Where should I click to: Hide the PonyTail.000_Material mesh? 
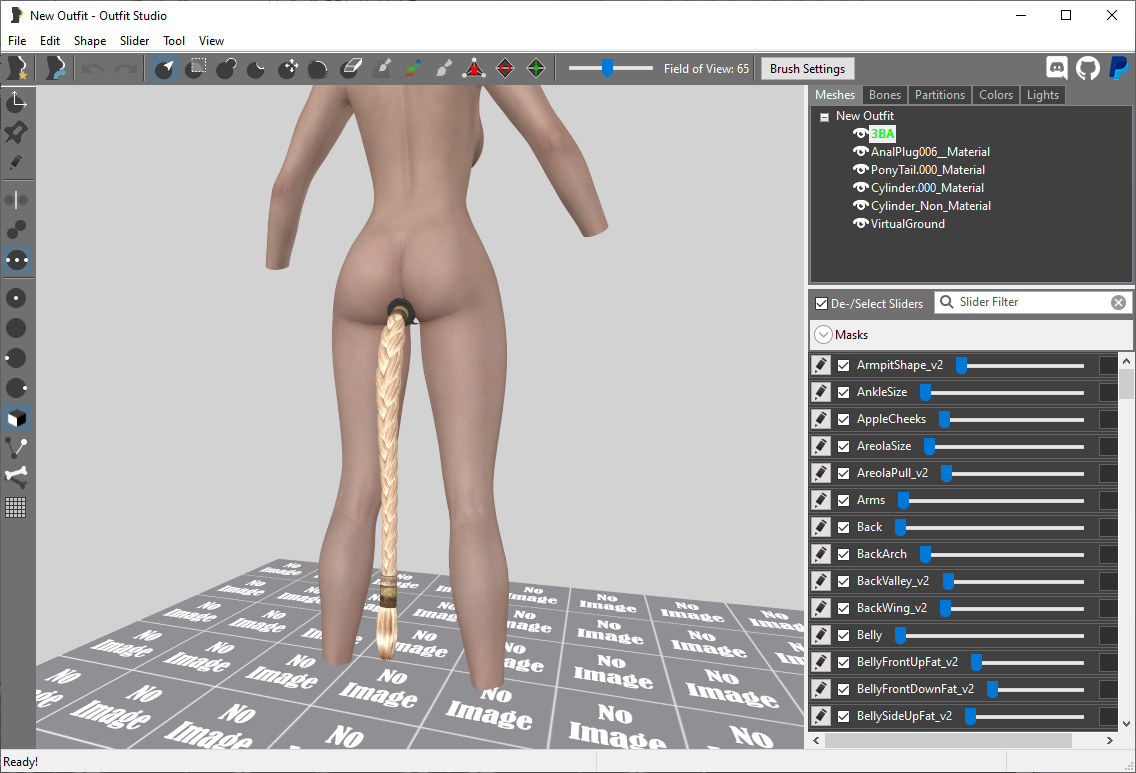click(x=860, y=170)
